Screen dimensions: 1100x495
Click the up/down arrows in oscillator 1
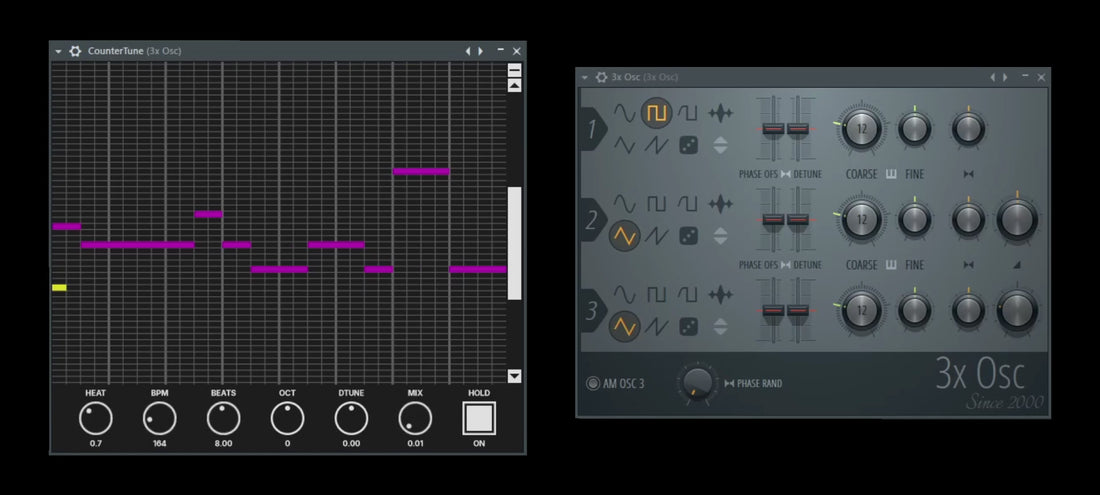(720, 146)
